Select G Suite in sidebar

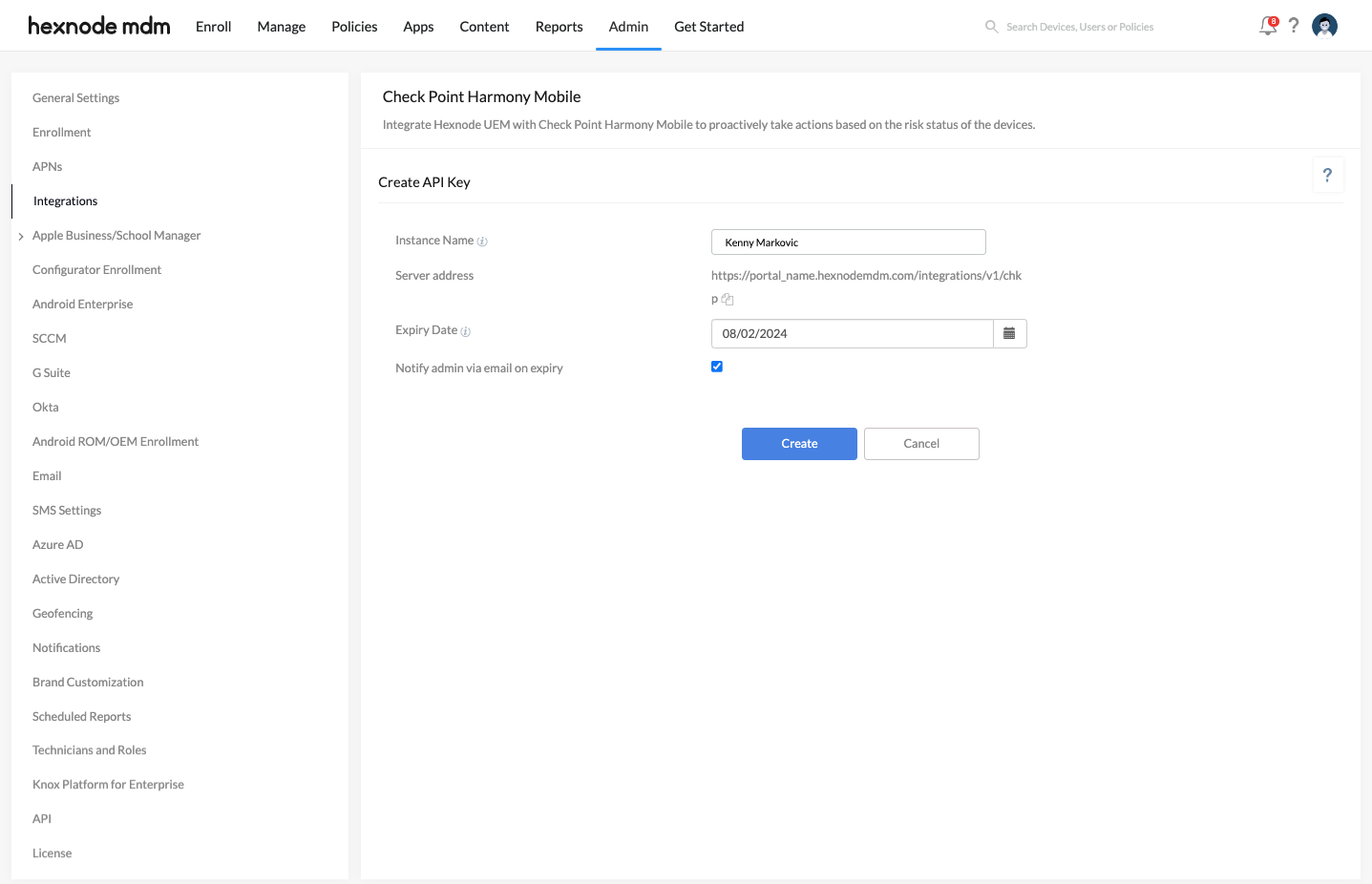(x=51, y=373)
